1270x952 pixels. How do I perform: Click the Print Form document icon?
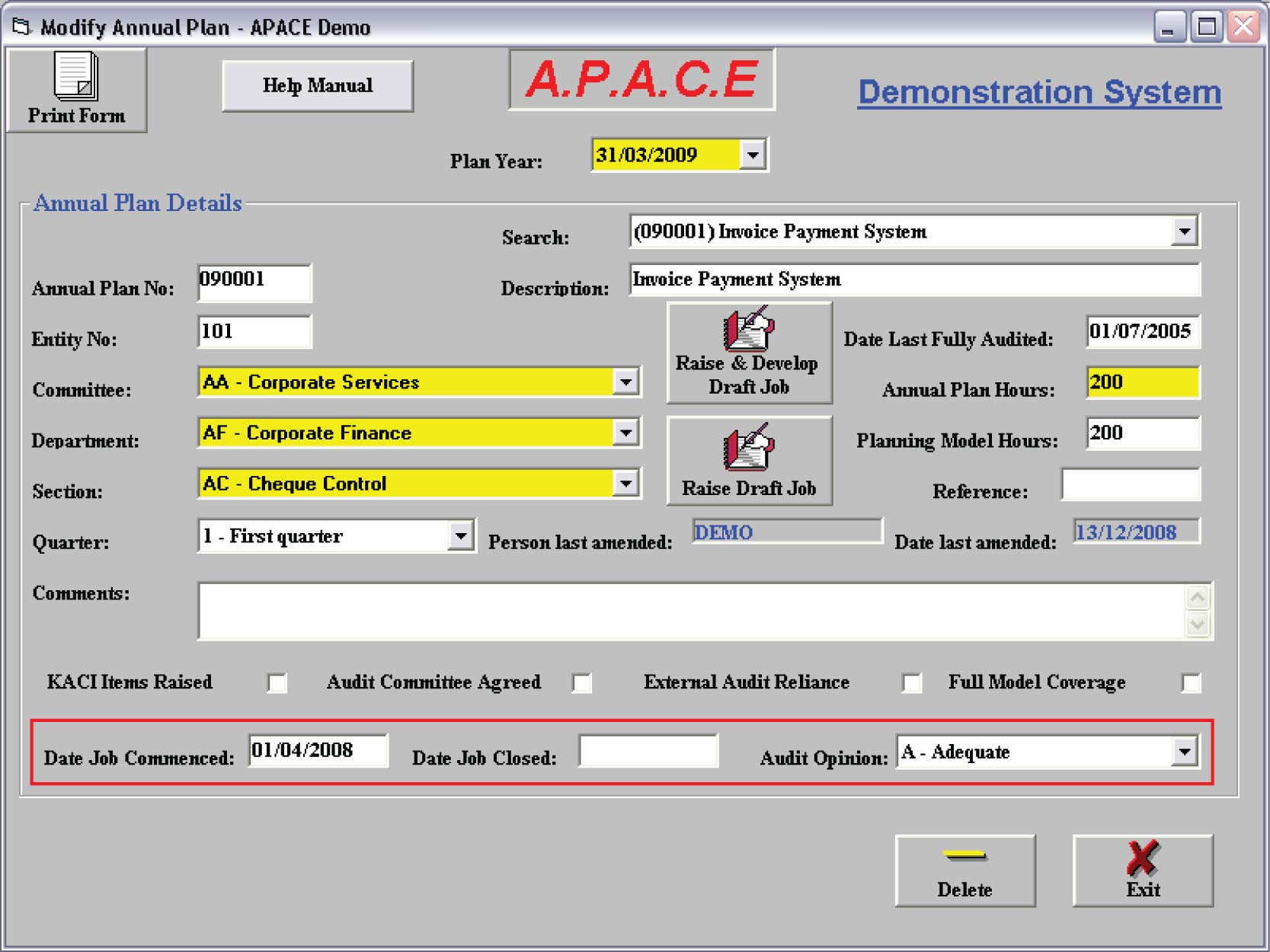[x=75, y=76]
